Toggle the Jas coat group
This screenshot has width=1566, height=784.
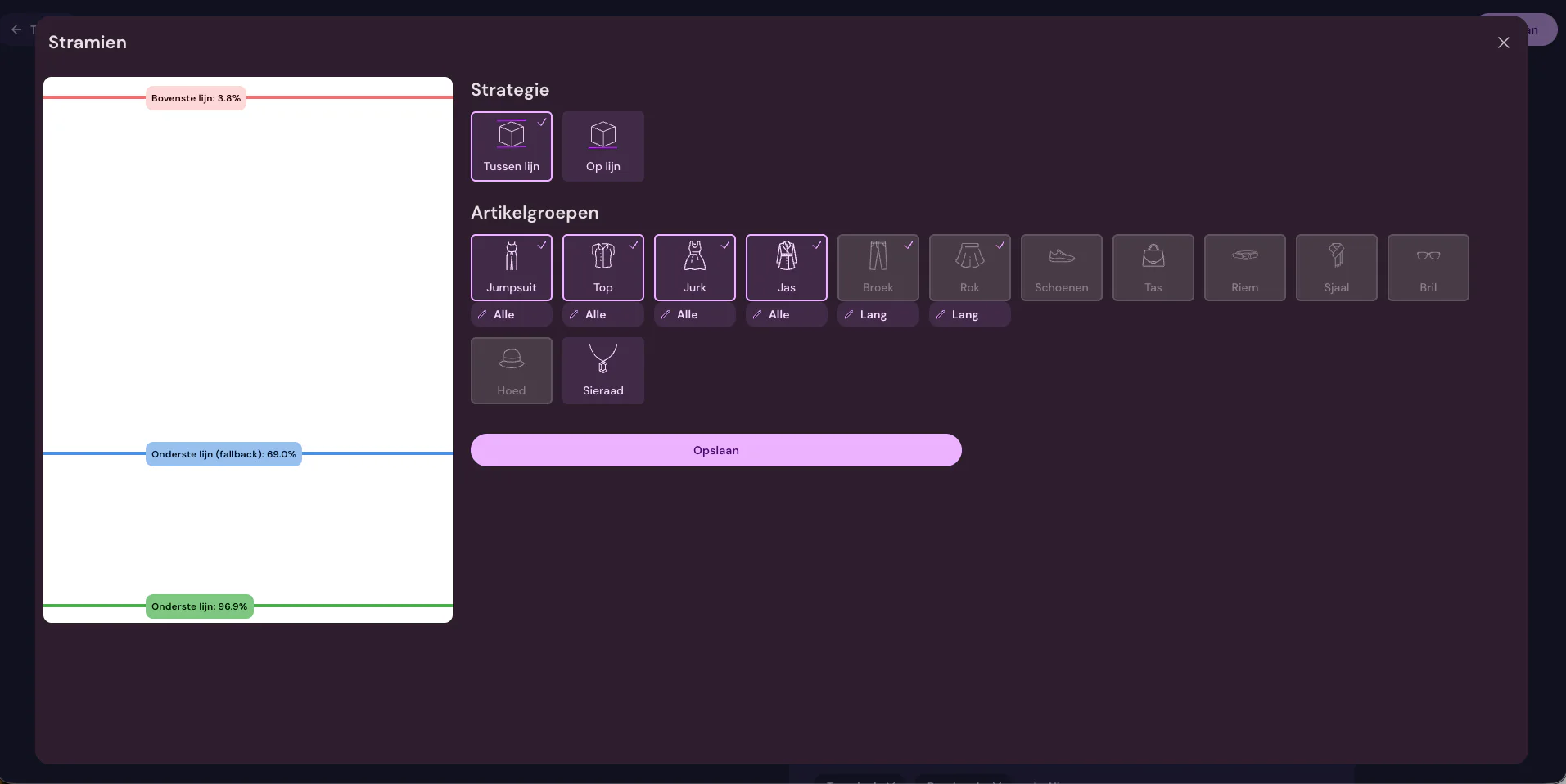coord(787,268)
